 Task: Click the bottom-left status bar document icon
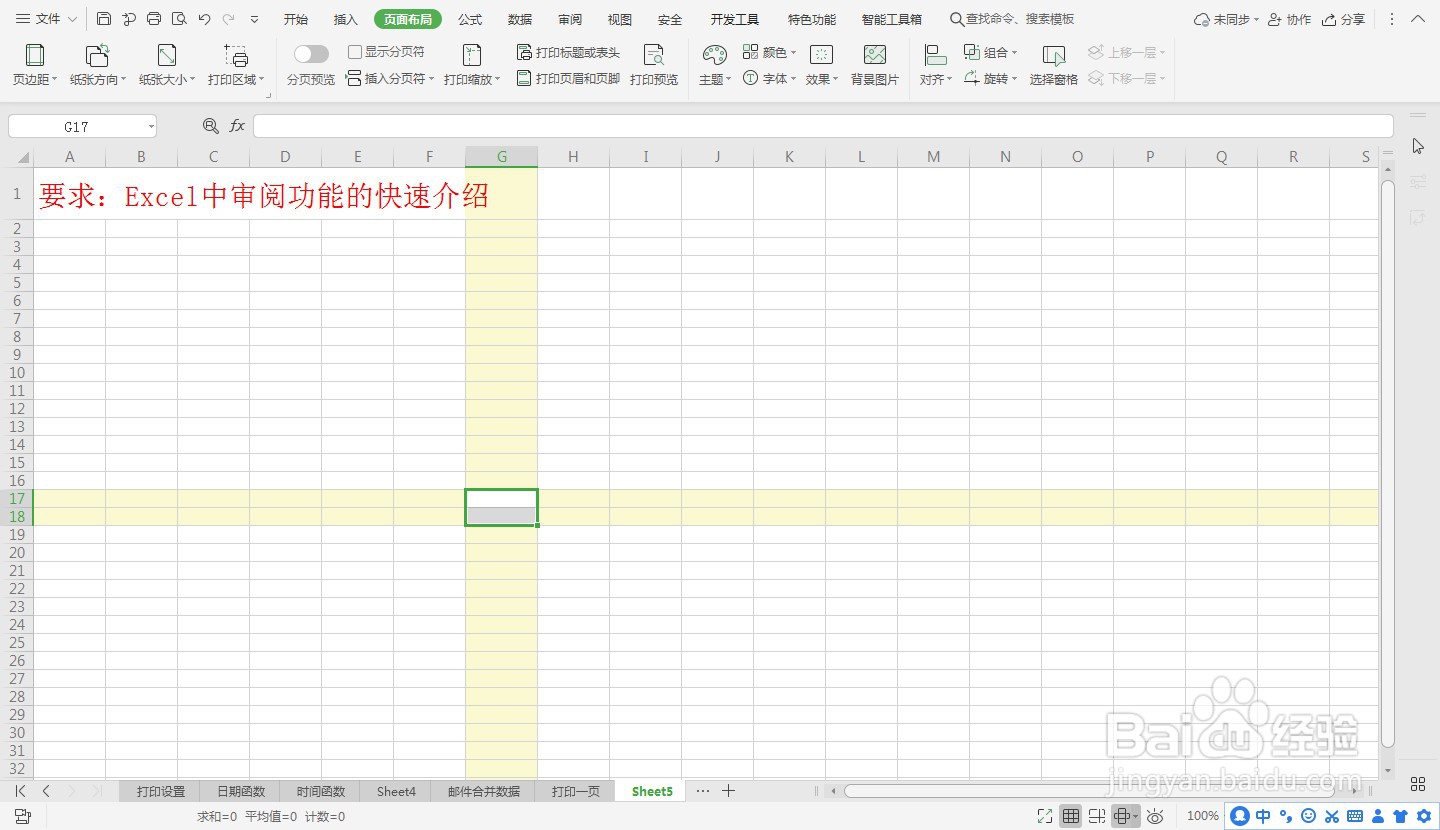click(22, 816)
